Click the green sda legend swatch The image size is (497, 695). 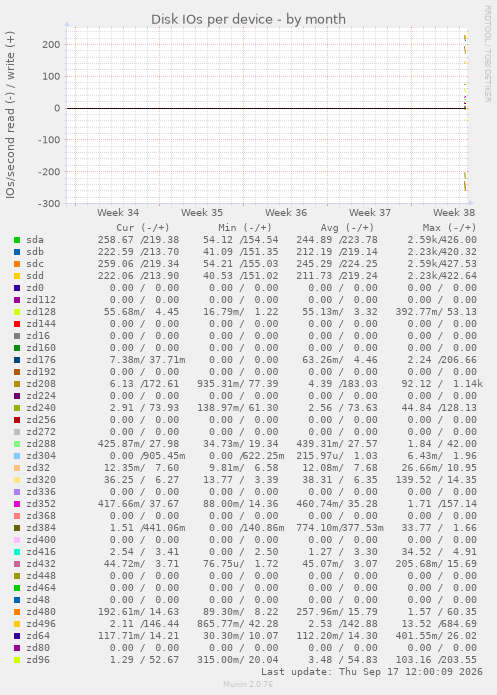pyautogui.click(x=17, y=240)
